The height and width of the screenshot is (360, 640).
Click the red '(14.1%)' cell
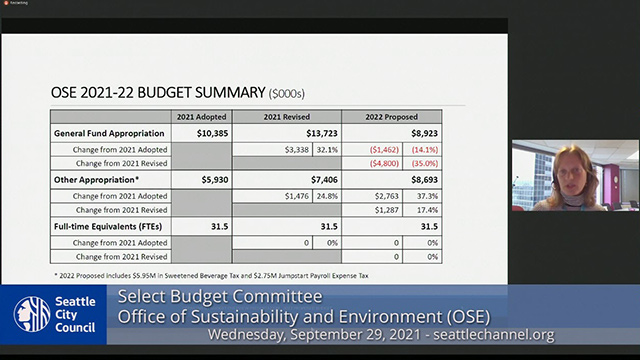pos(422,149)
